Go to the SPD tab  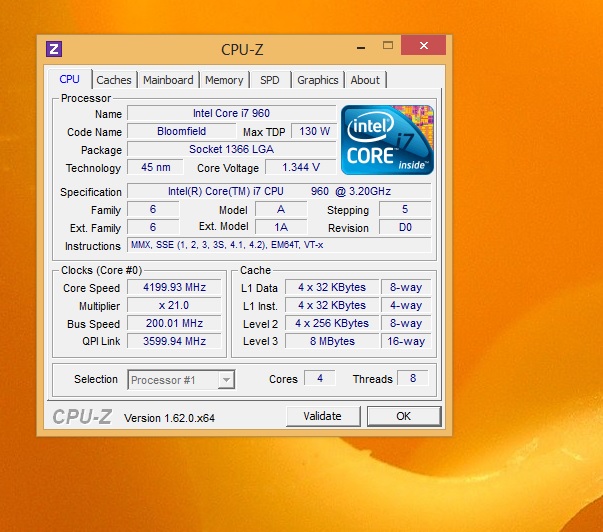coord(269,80)
